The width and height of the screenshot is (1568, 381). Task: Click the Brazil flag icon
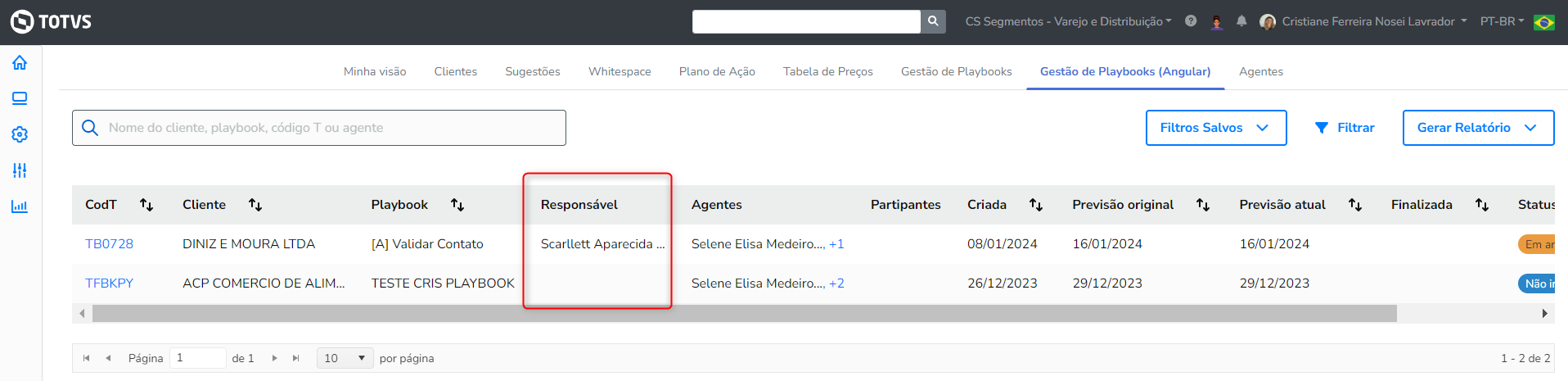click(1544, 22)
